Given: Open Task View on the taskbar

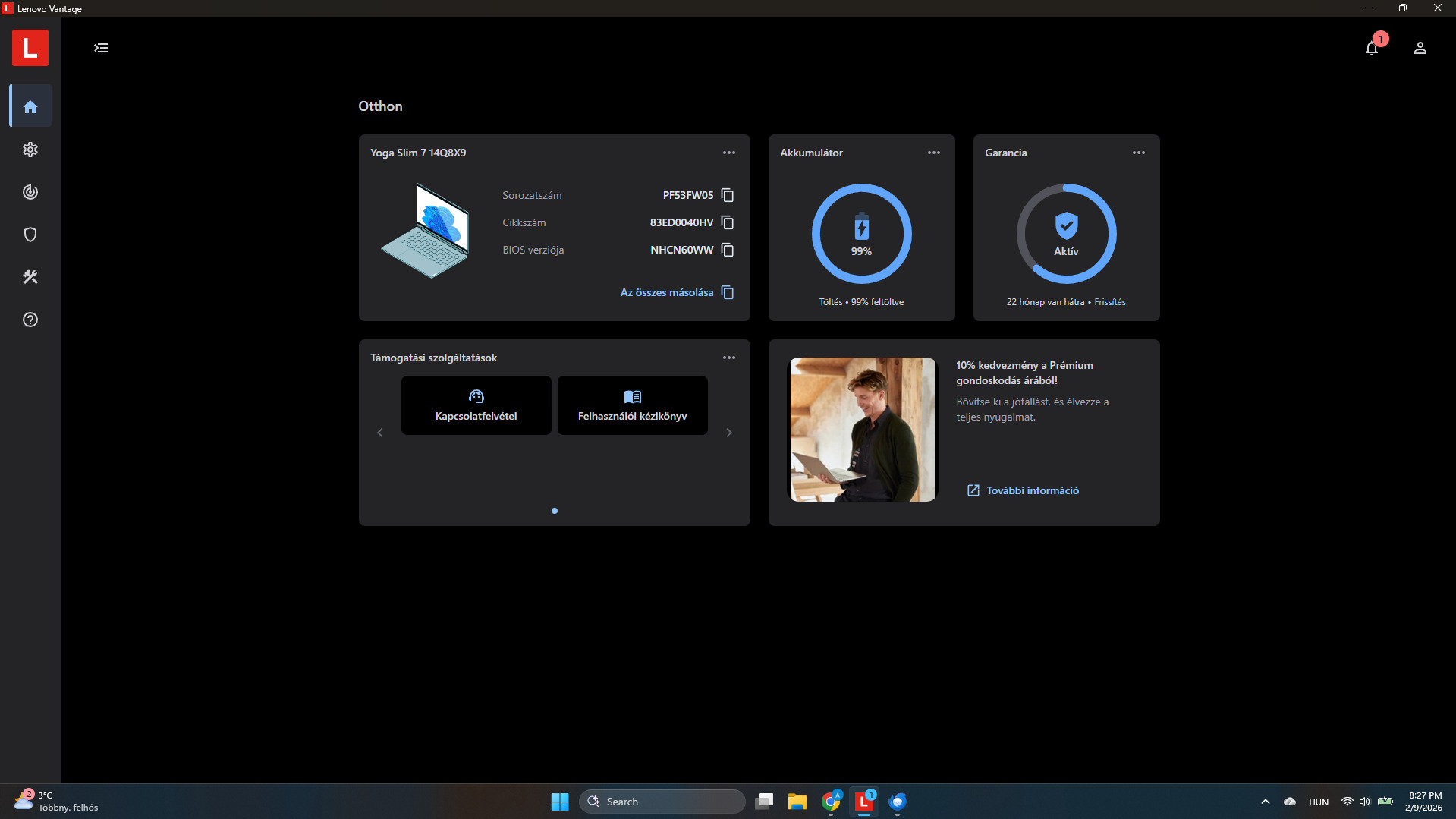Looking at the screenshot, I should (x=764, y=802).
